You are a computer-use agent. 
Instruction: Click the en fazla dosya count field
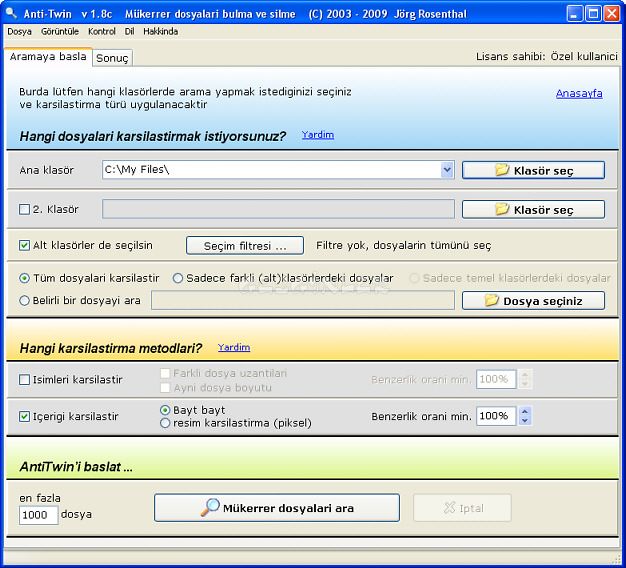coord(38,515)
